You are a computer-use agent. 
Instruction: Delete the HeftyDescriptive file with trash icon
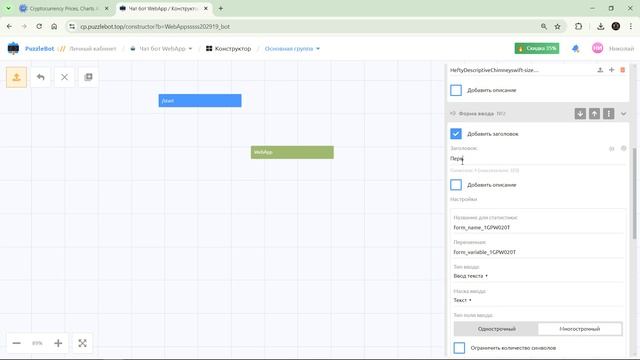point(622,70)
